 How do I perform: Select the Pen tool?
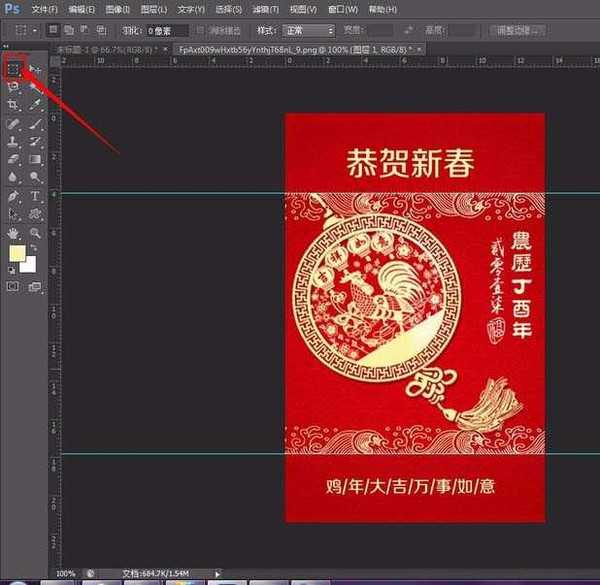tap(14, 196)
